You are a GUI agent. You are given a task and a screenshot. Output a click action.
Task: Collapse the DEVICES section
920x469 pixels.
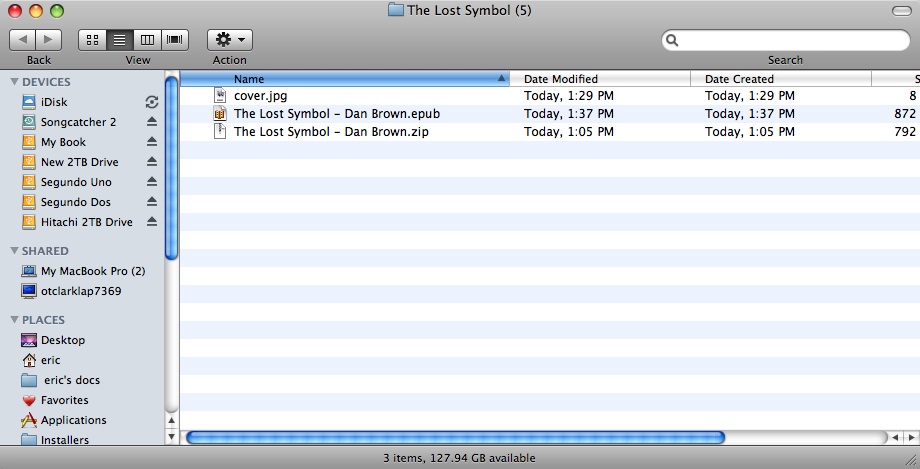[14, 82]
